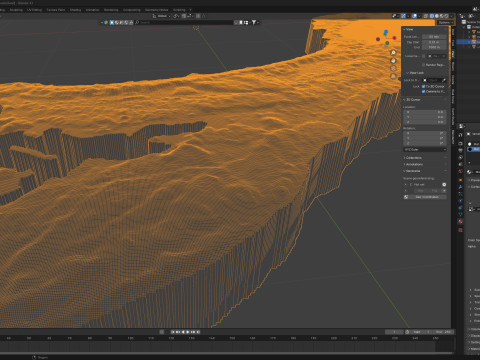Switch to Shading workspace tab
Viewport: 480px width, 360px height.
click(75, 10)
